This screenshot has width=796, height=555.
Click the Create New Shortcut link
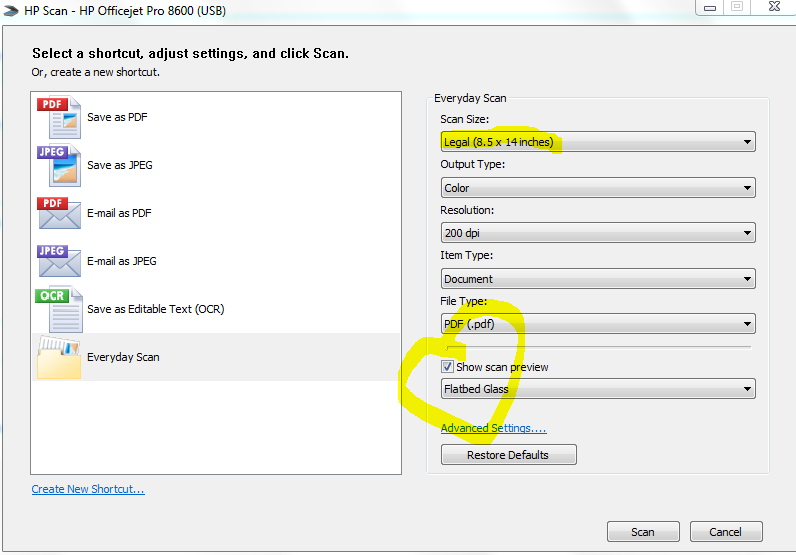click(x=88, y=489)
